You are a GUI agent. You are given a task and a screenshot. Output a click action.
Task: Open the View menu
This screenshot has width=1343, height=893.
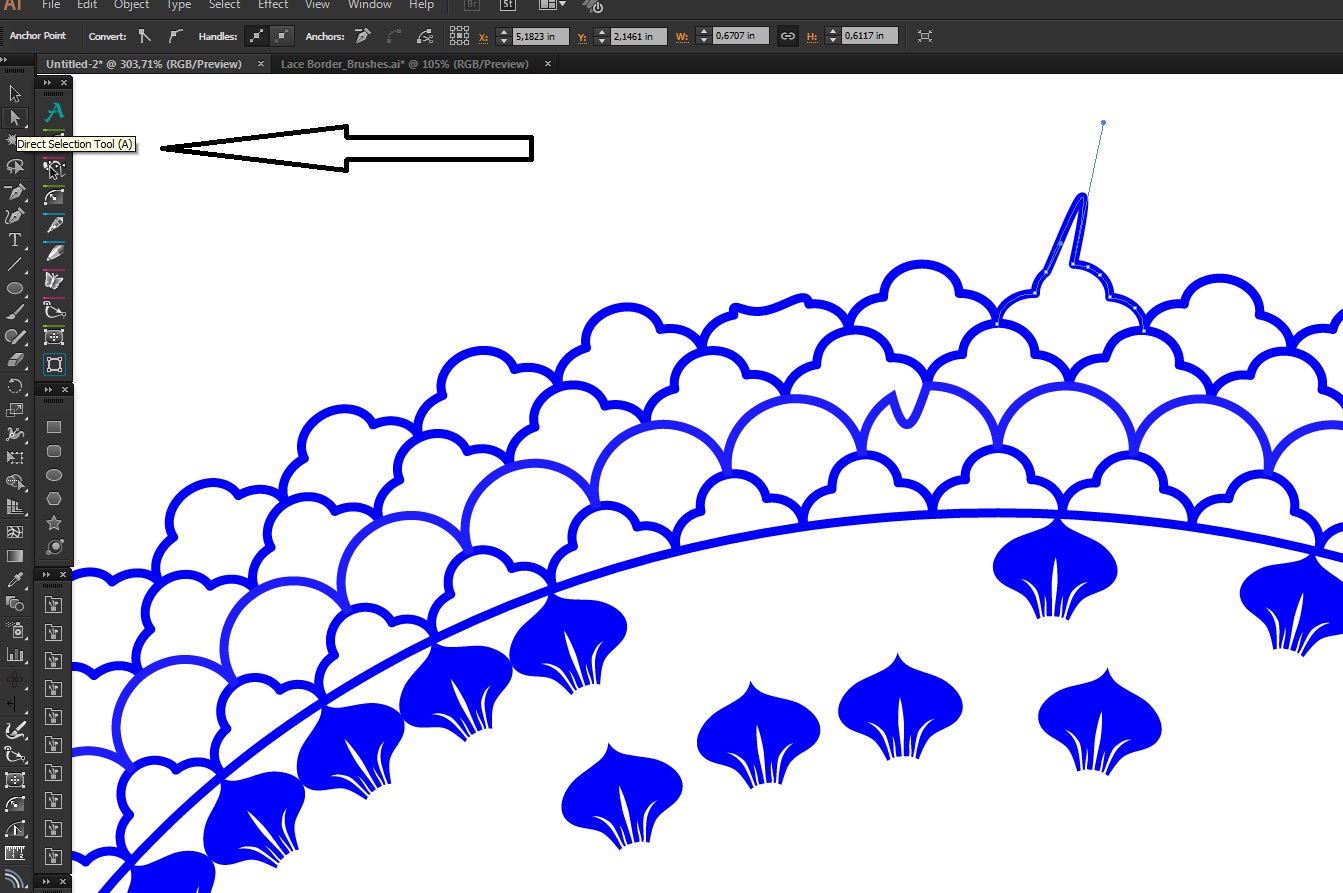317,5
